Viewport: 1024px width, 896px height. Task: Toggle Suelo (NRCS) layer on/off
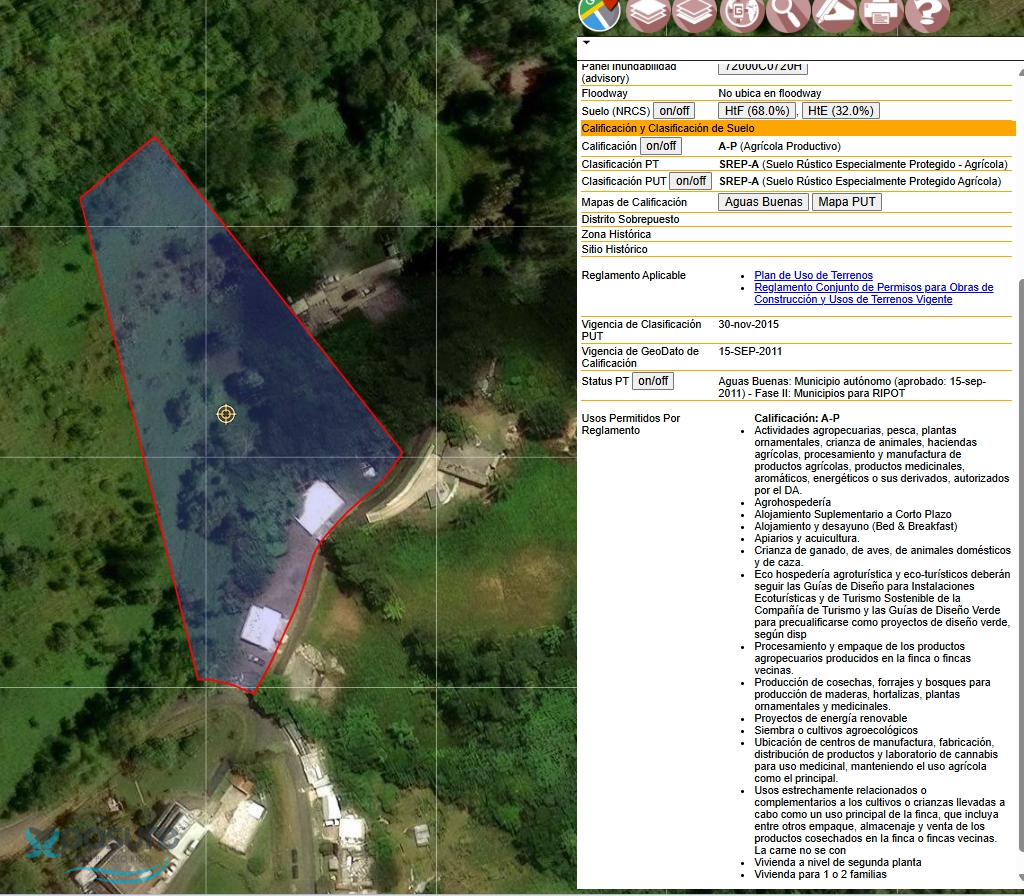click(x=675, y=111)
